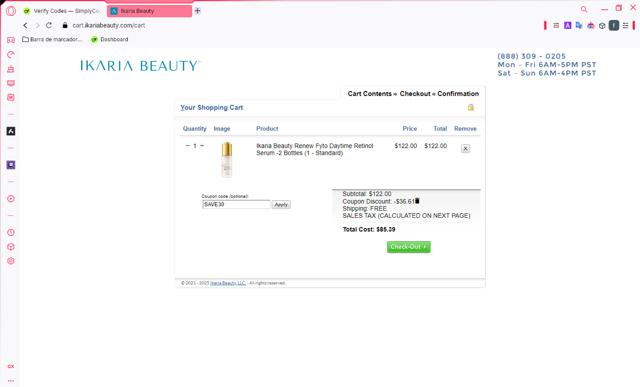The image size is (640, 387).
Task: Click the phone number (888) 309 - 0205
Action: [531, 56]
